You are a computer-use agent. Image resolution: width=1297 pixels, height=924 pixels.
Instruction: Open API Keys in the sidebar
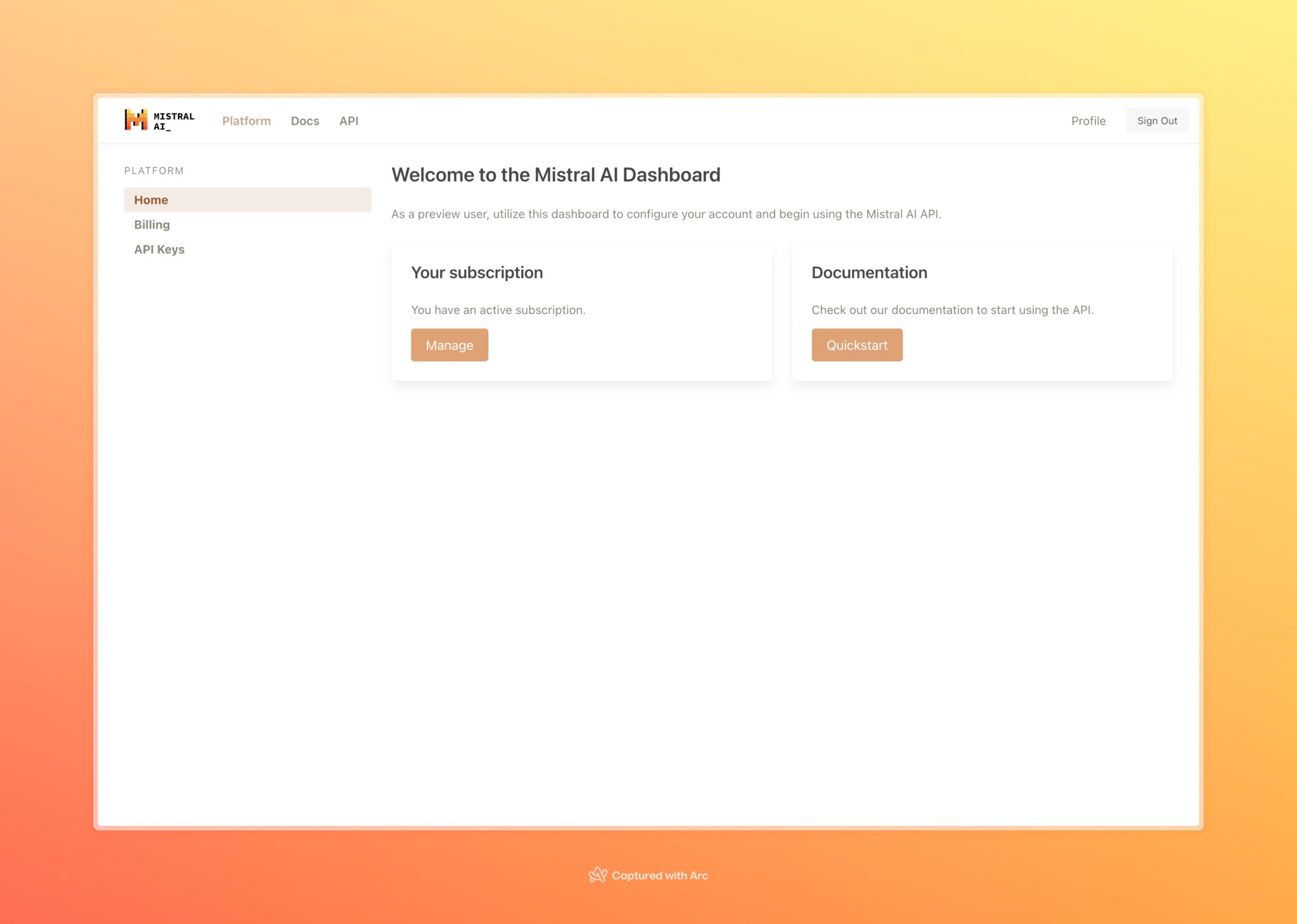(x=159, y=250)
